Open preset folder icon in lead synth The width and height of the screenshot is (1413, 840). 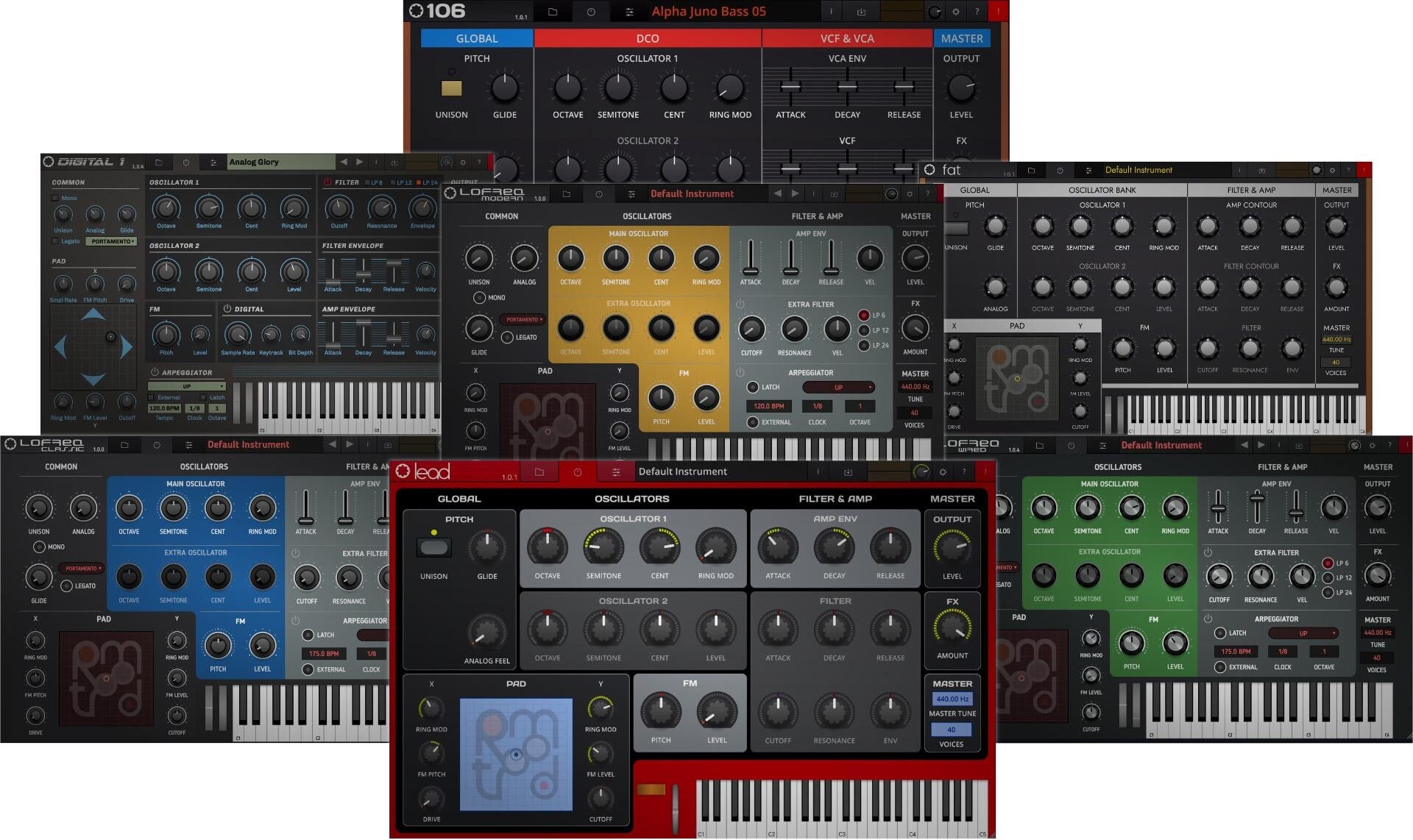coord(539,472)
